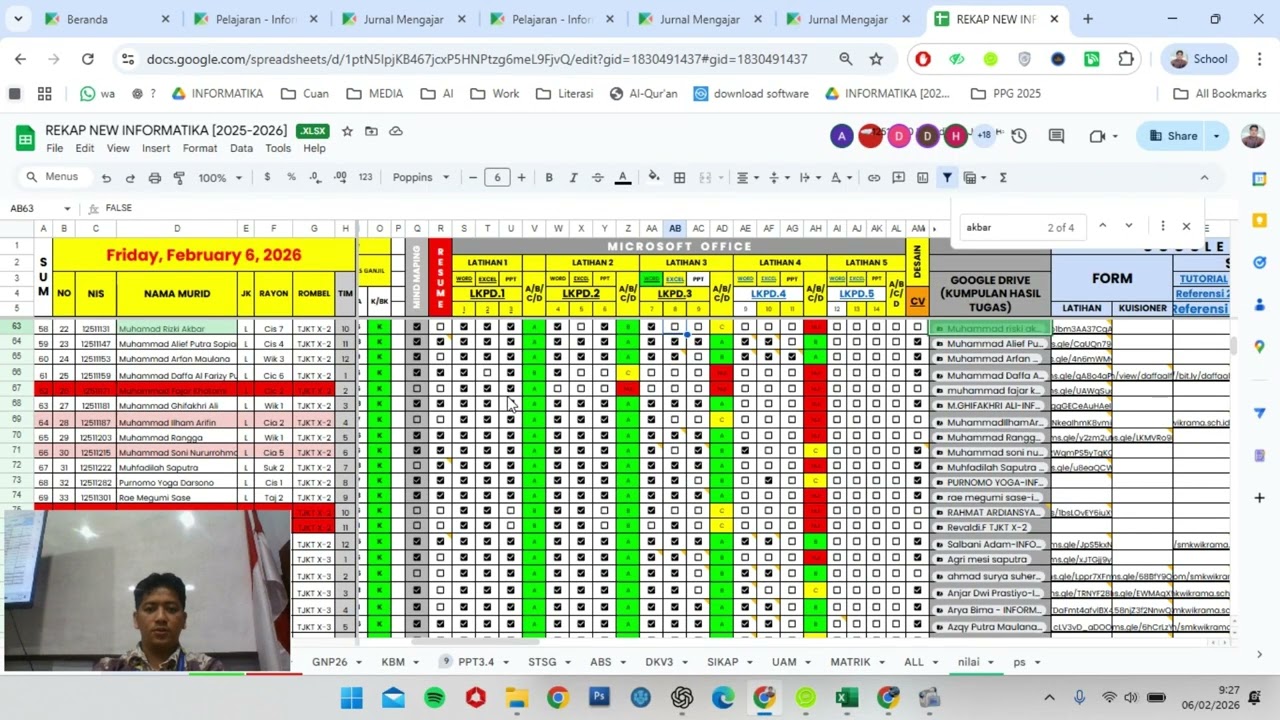
Task: Go to the previous search match
Action: 1103,226
